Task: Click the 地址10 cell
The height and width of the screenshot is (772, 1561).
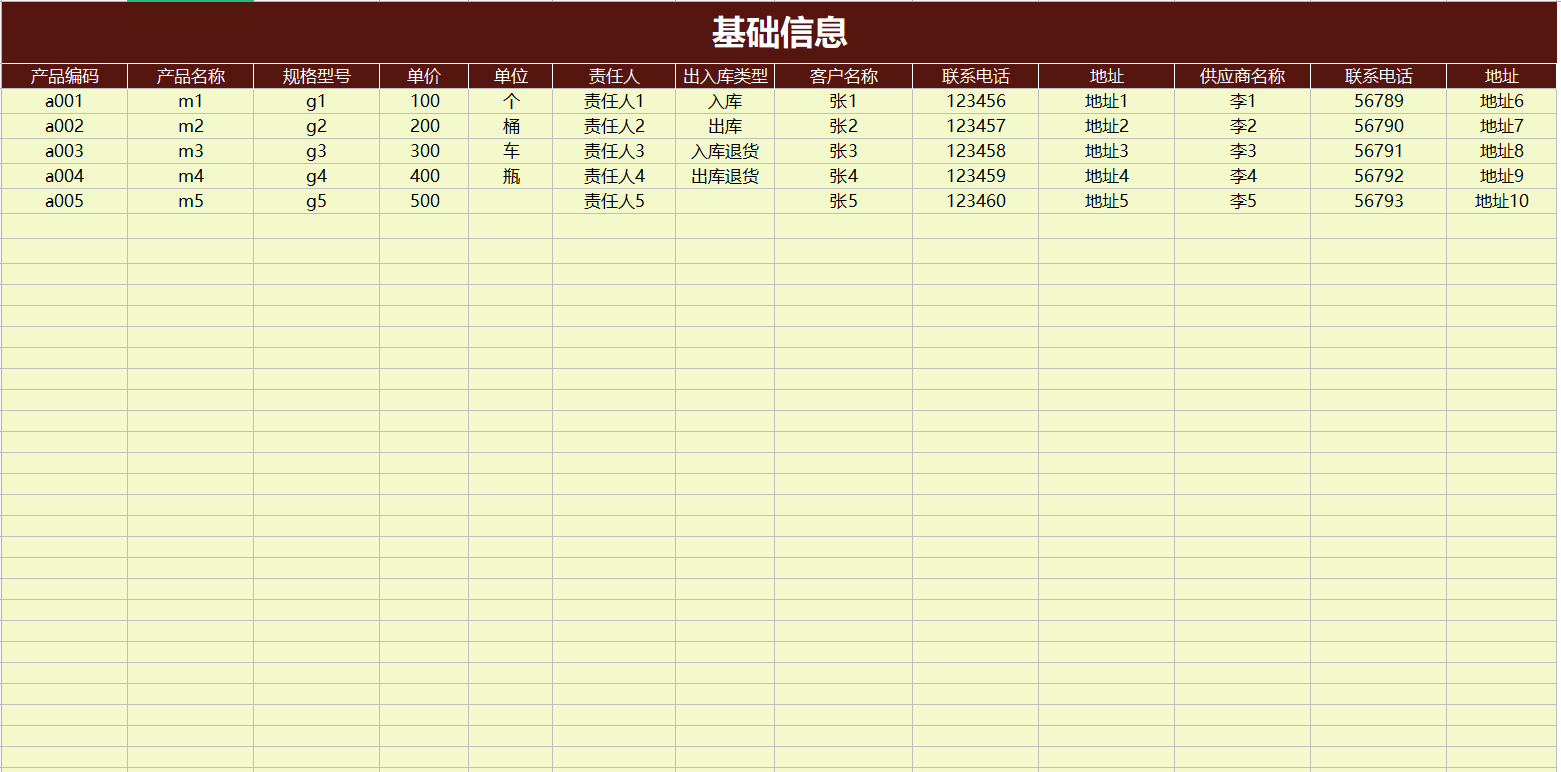Action: [x=1502, y=201]
